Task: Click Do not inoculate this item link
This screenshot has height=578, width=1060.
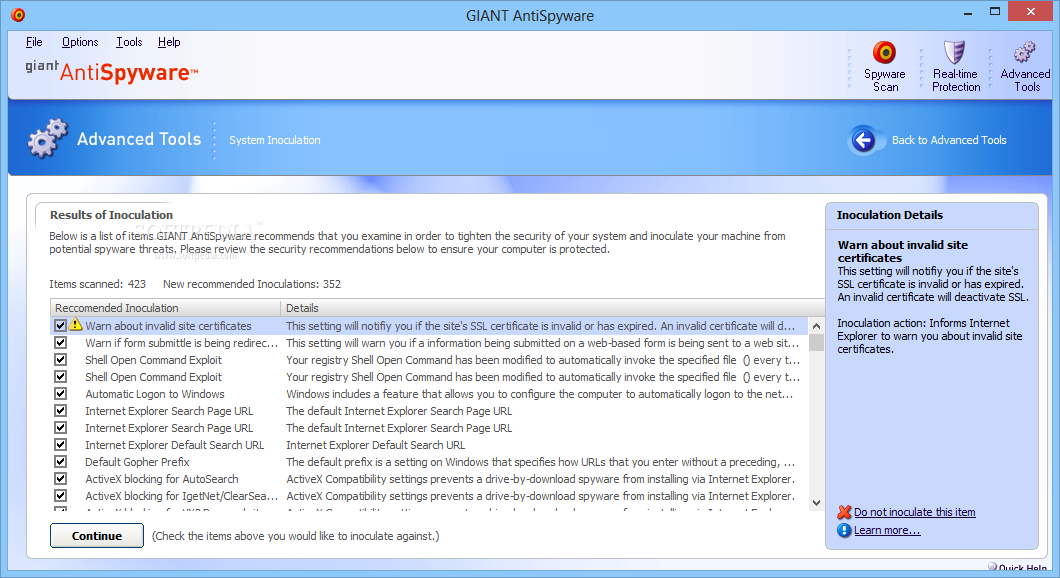Action: 915,512
